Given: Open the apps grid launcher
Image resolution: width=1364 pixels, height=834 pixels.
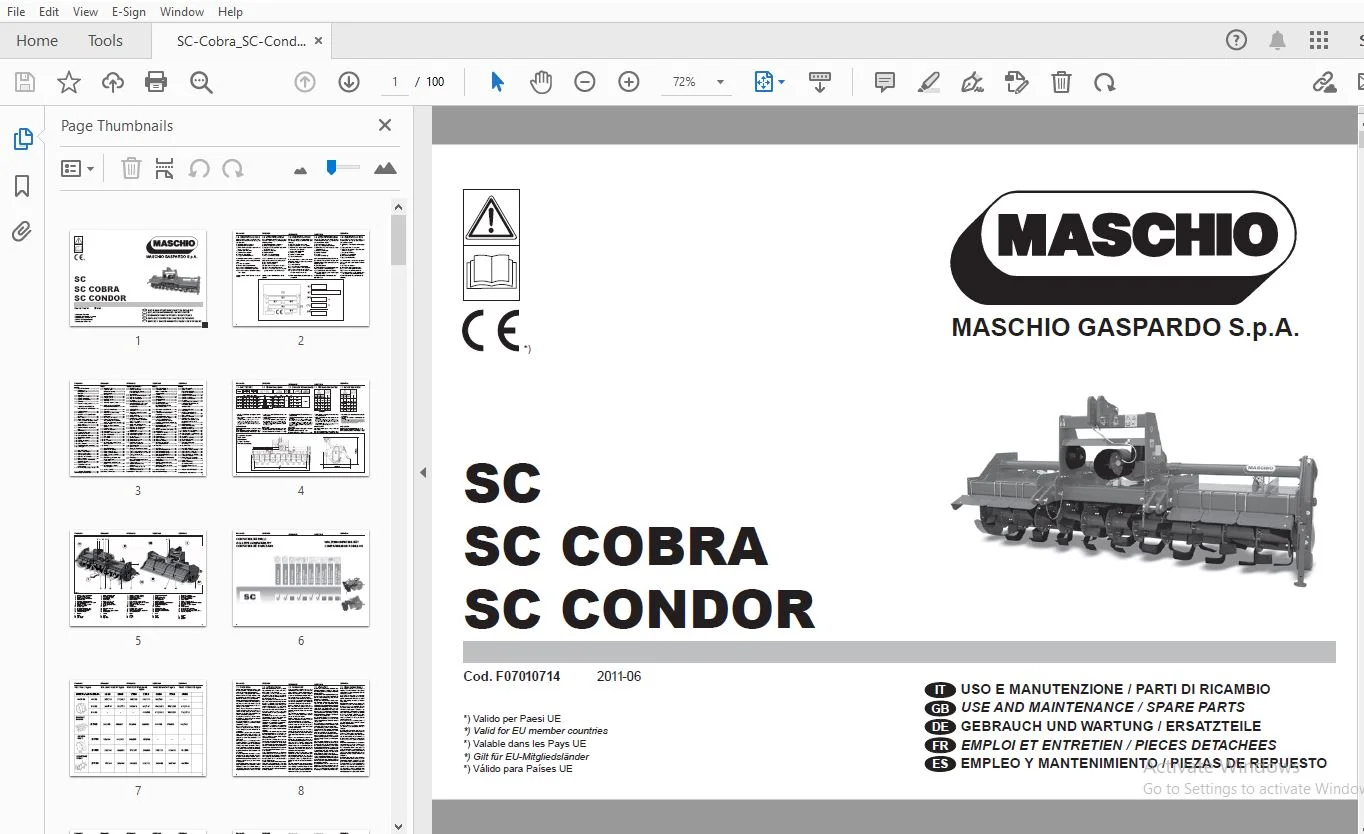Looking at the screenshot, I should (x=1319, y=41).
